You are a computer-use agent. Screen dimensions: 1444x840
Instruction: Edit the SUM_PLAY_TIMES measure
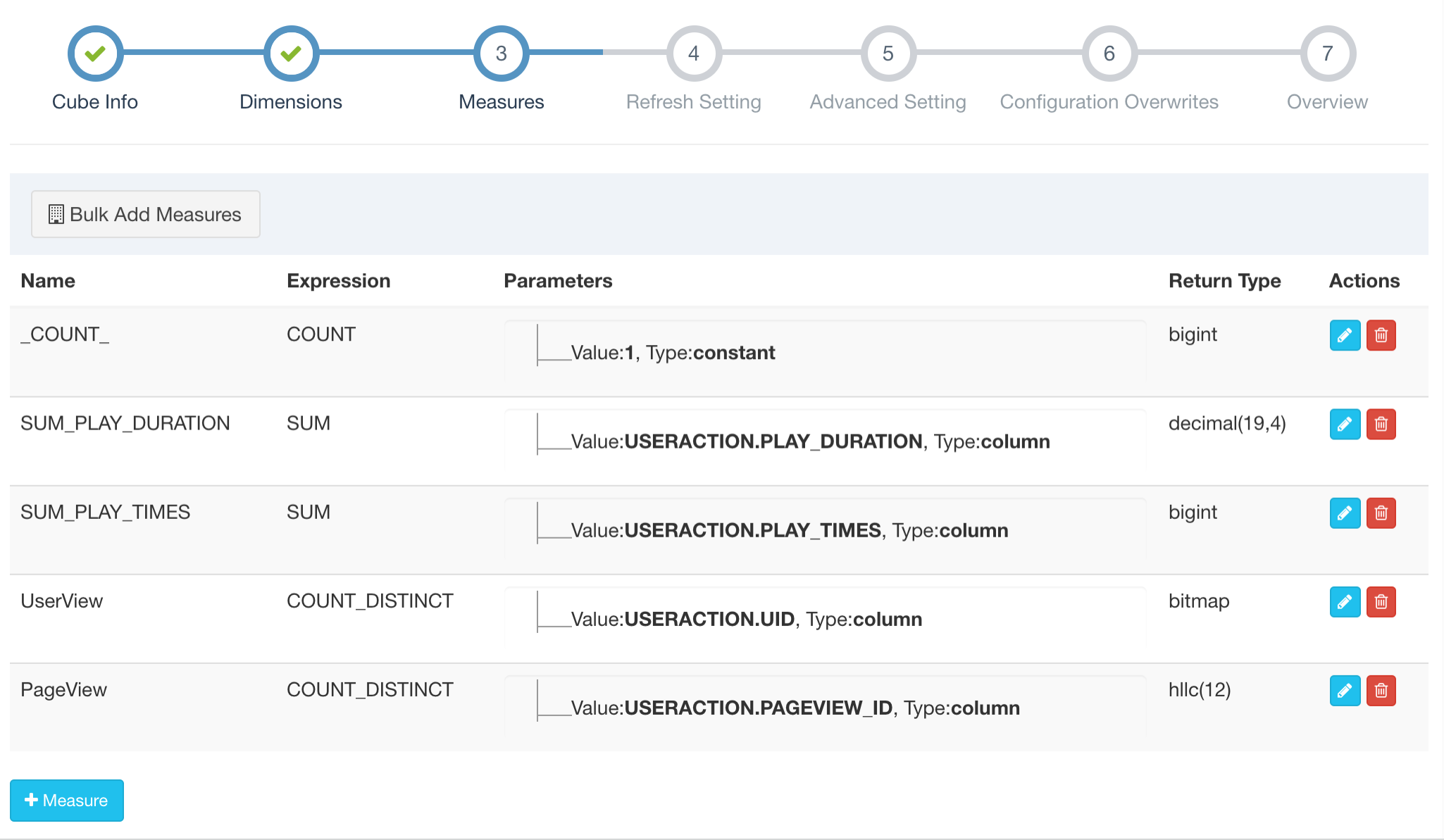pos(1344,513)
